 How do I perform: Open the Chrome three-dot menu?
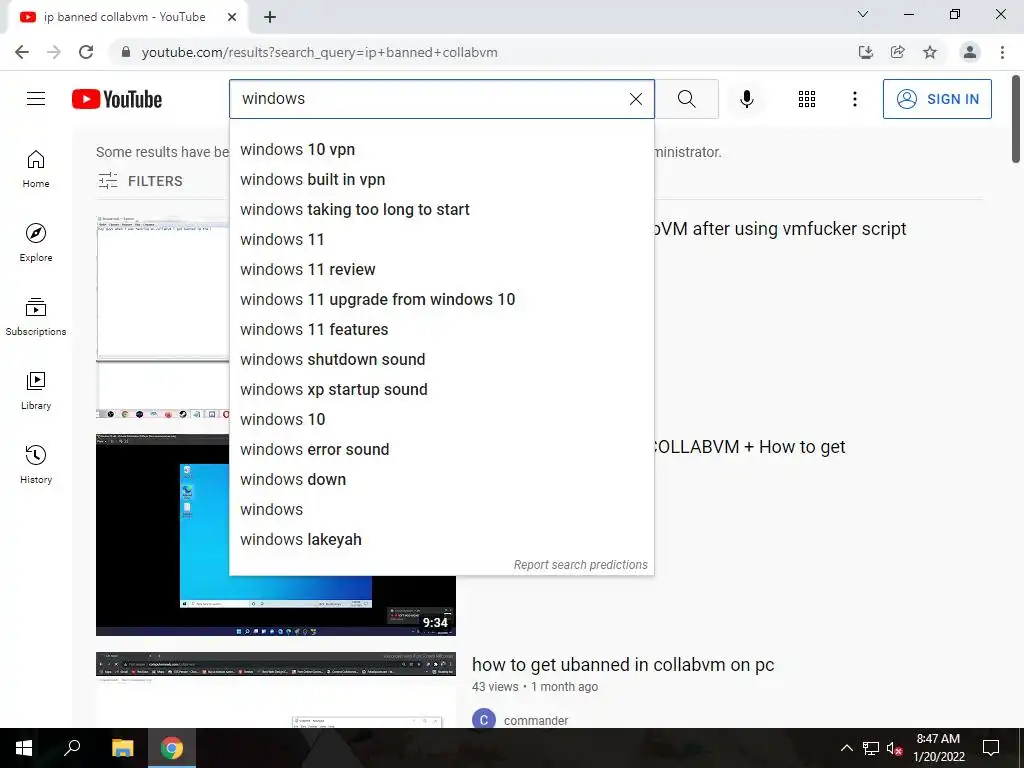(1002, 52)
